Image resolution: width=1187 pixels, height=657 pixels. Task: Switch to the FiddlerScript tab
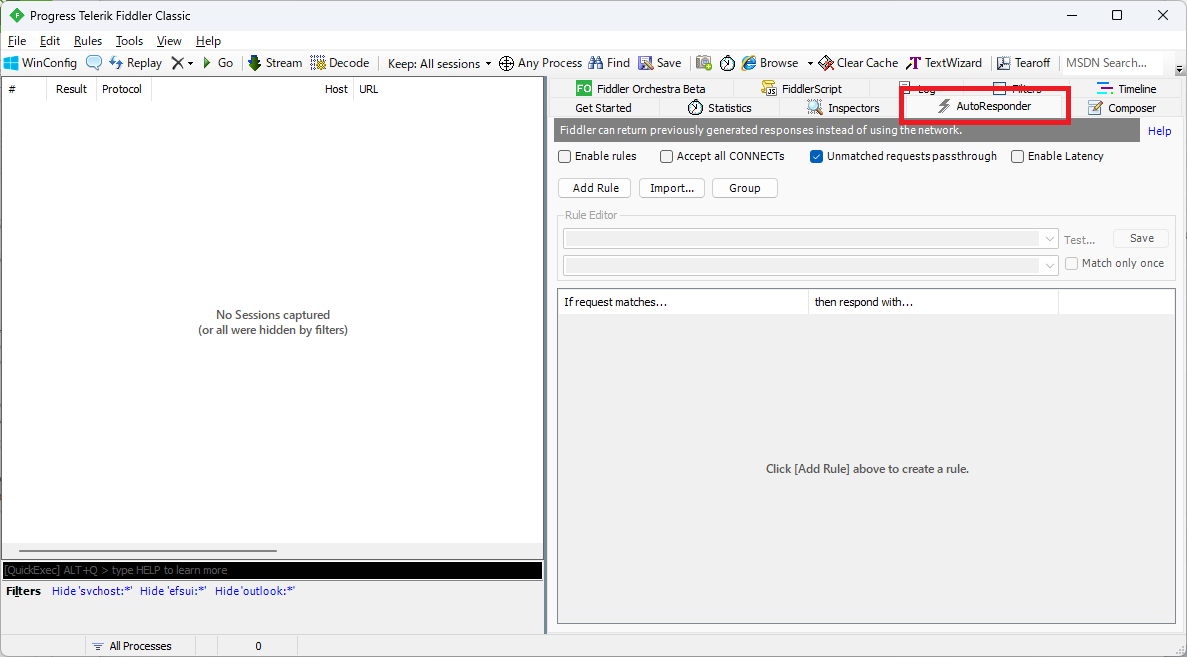coord(802,89)
